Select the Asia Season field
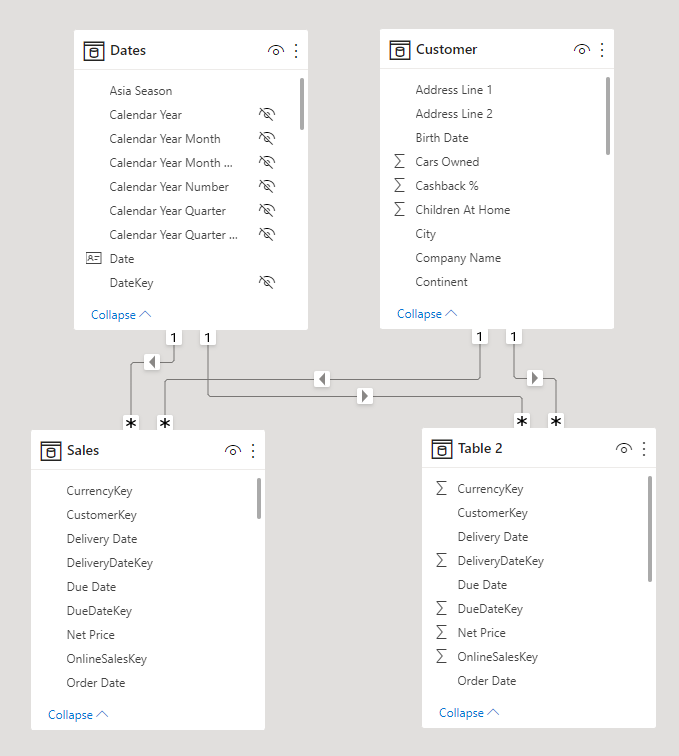The width and height of the screenshot is (679, 756). pyautogui.click(x=141, y=91)
